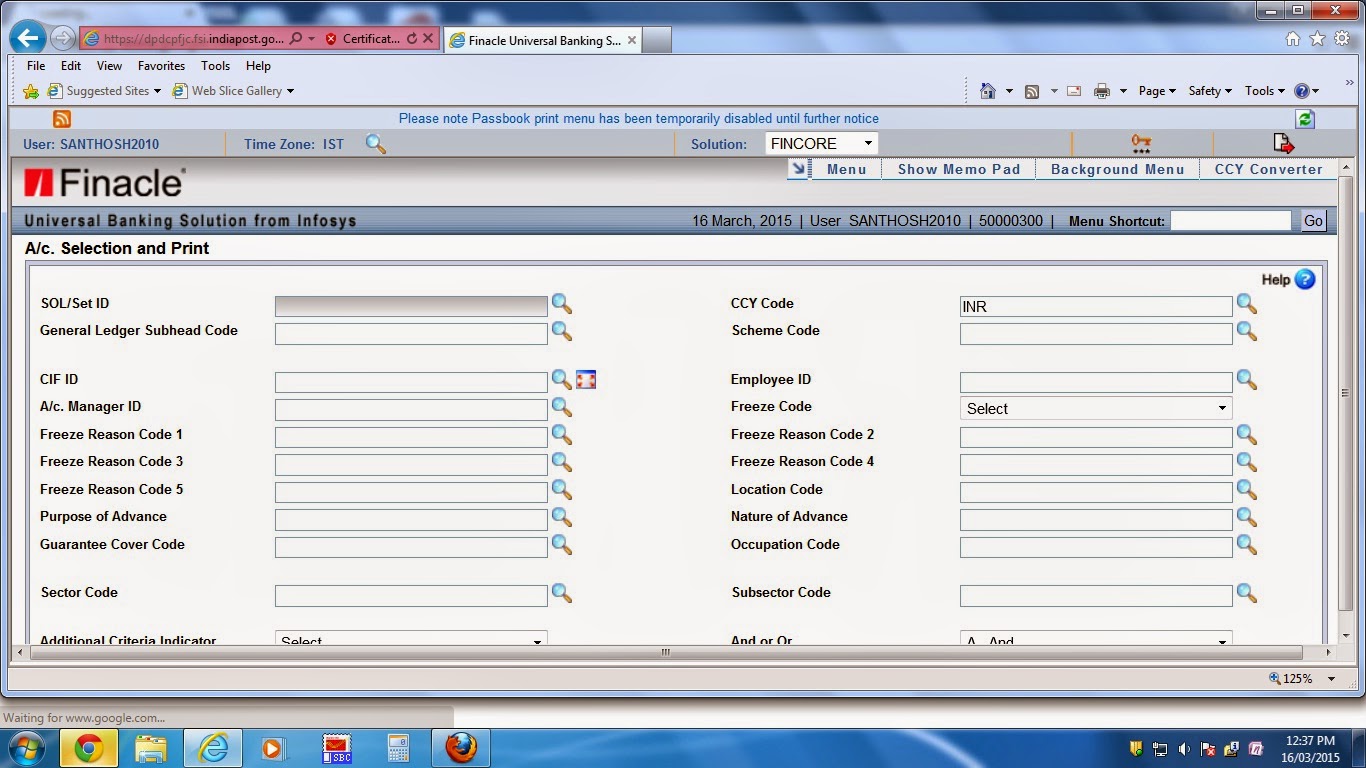Open lookup for Location Code
Image resolution: width=1366 pixels, height=768 pixels.
(x=1247, y=490)
